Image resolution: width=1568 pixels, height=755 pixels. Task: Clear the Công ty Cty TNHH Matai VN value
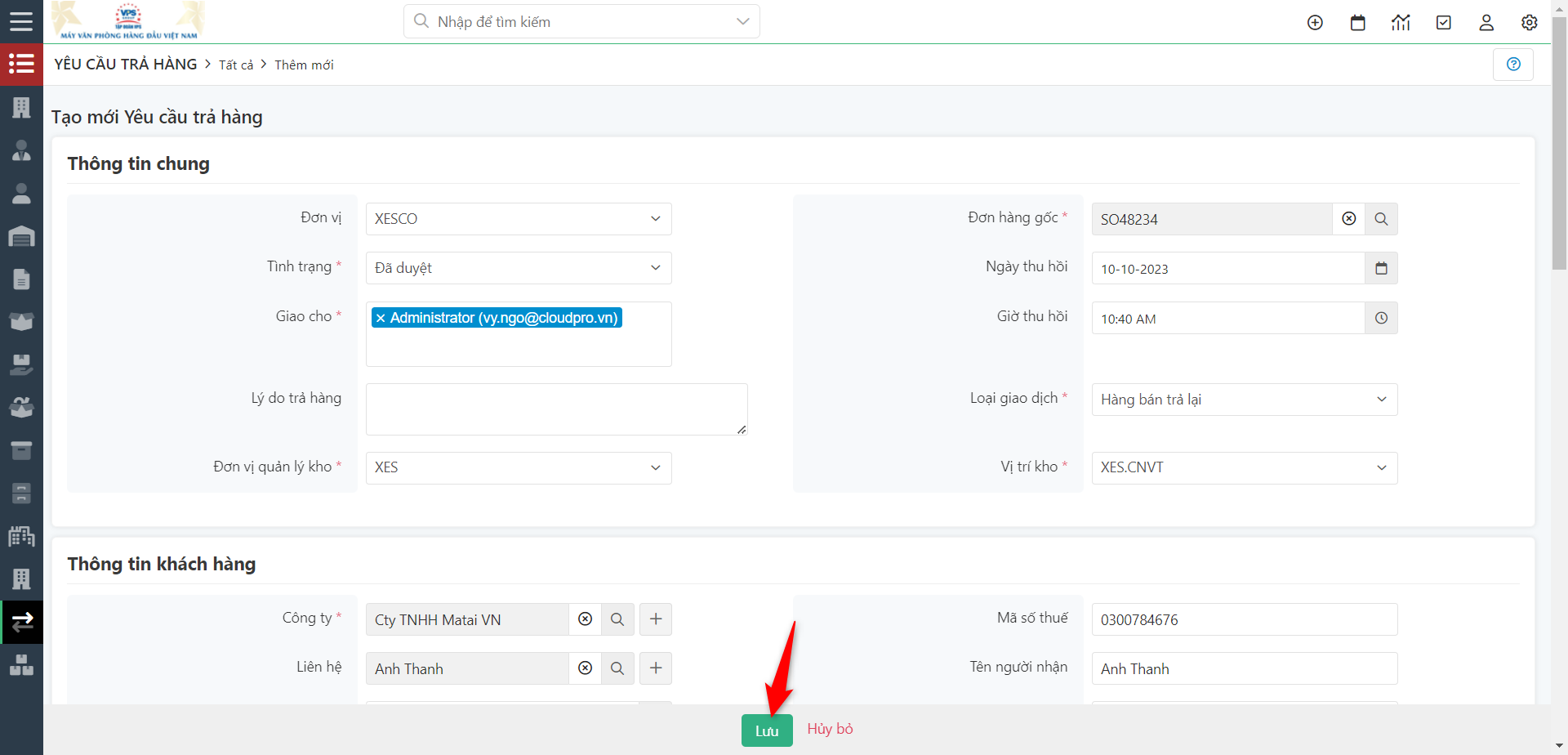click(x=585, y=619)
